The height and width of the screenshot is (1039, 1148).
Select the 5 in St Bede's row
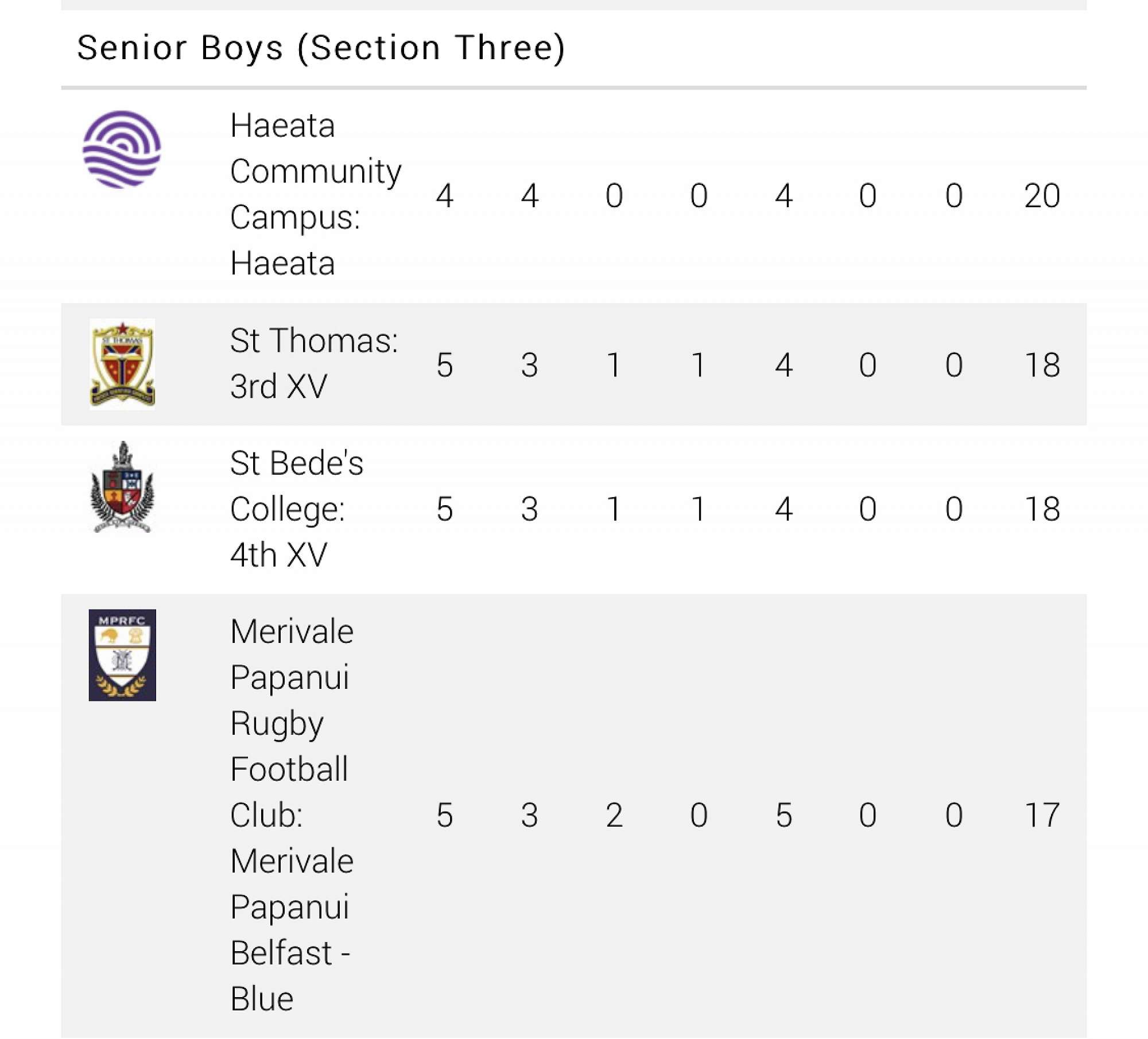(x=445, y=509)
